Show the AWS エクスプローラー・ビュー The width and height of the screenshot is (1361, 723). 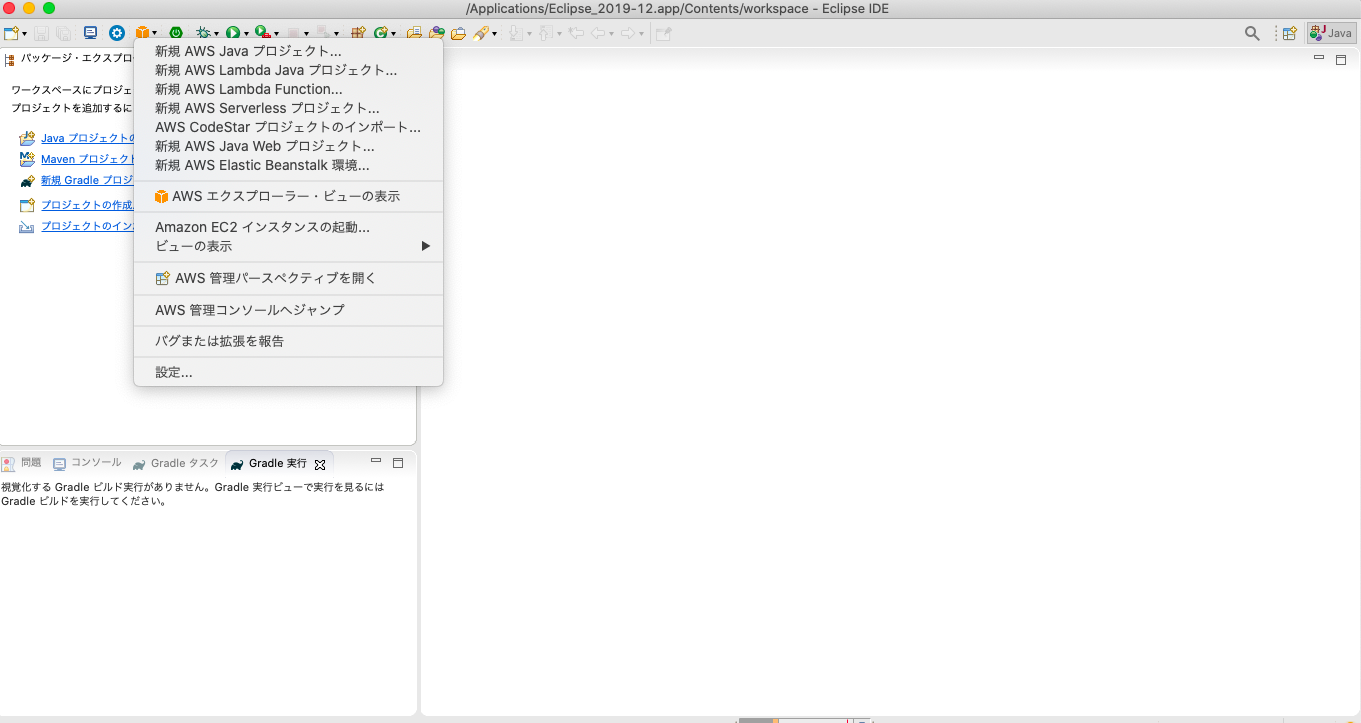click(288, 196)
